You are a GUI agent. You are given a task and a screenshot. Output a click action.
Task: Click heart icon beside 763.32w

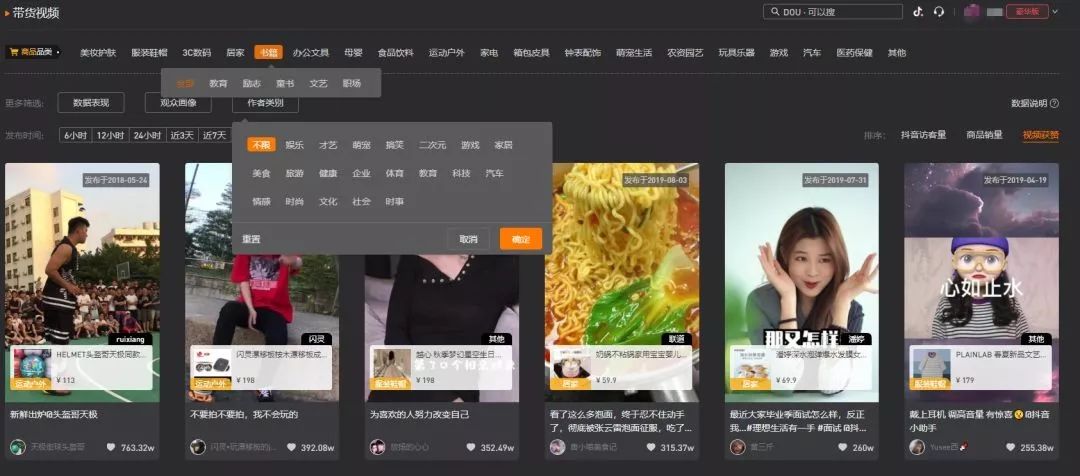pos(111,447)
